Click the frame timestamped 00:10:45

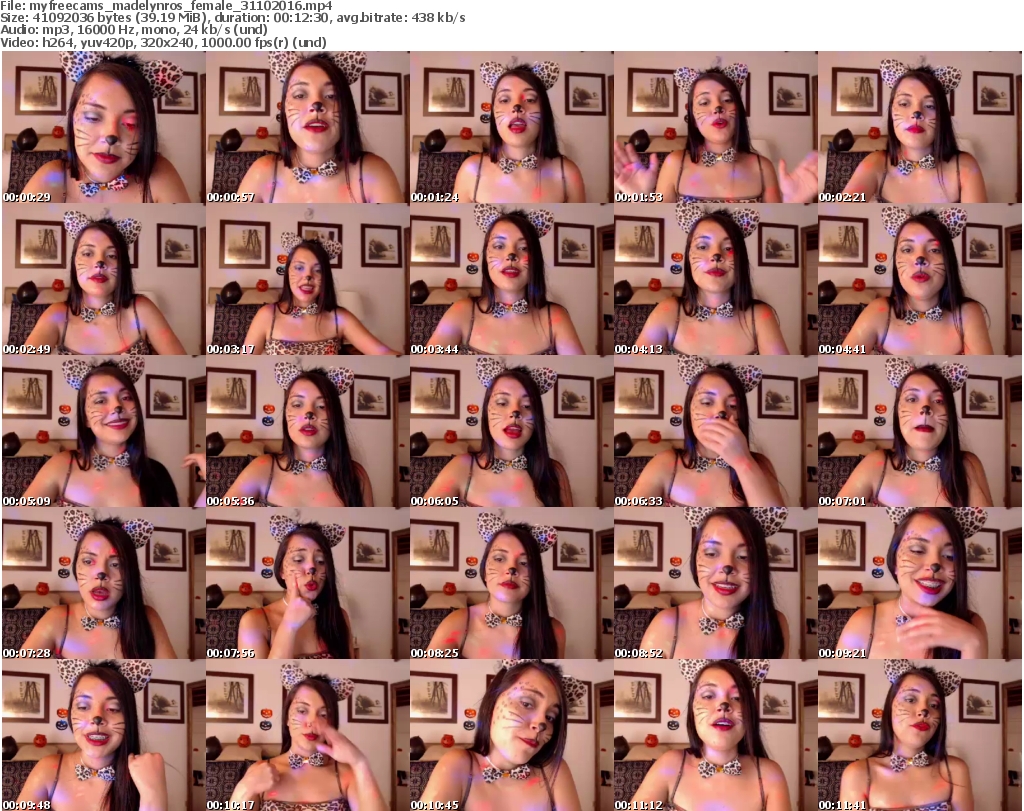point(511,735)
